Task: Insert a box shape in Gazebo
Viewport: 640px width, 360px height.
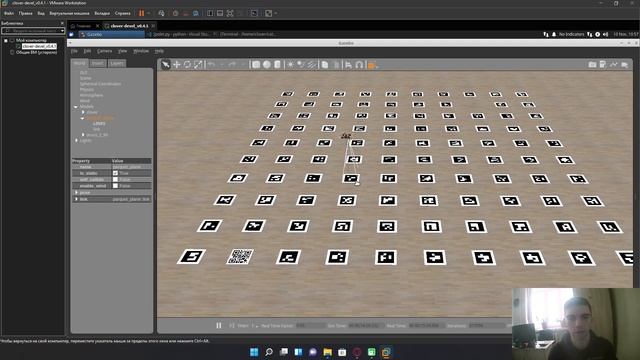Action: pos(256,64)
